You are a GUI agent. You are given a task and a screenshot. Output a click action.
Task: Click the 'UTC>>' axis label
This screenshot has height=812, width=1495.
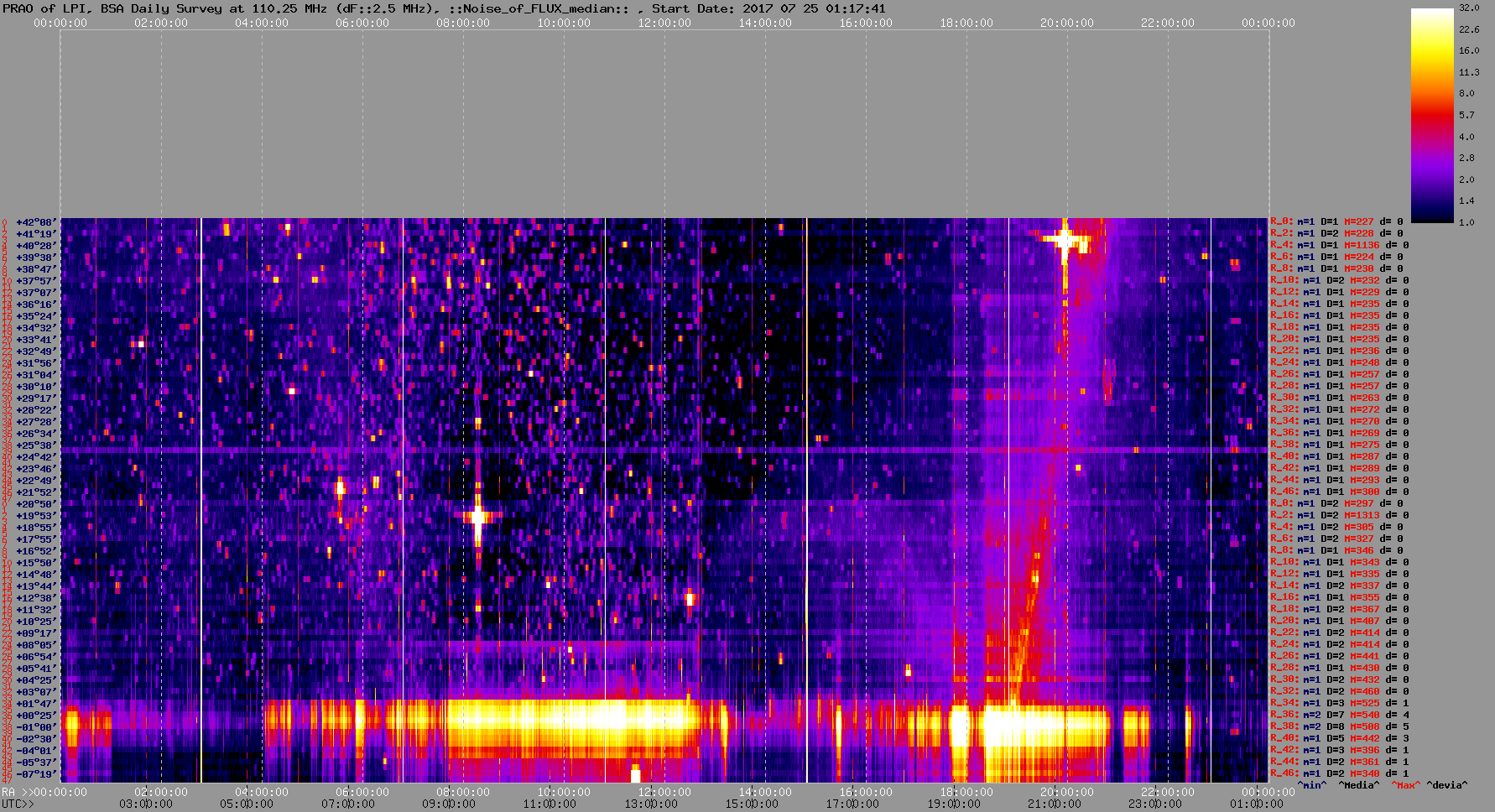click(x=18, y=804)
